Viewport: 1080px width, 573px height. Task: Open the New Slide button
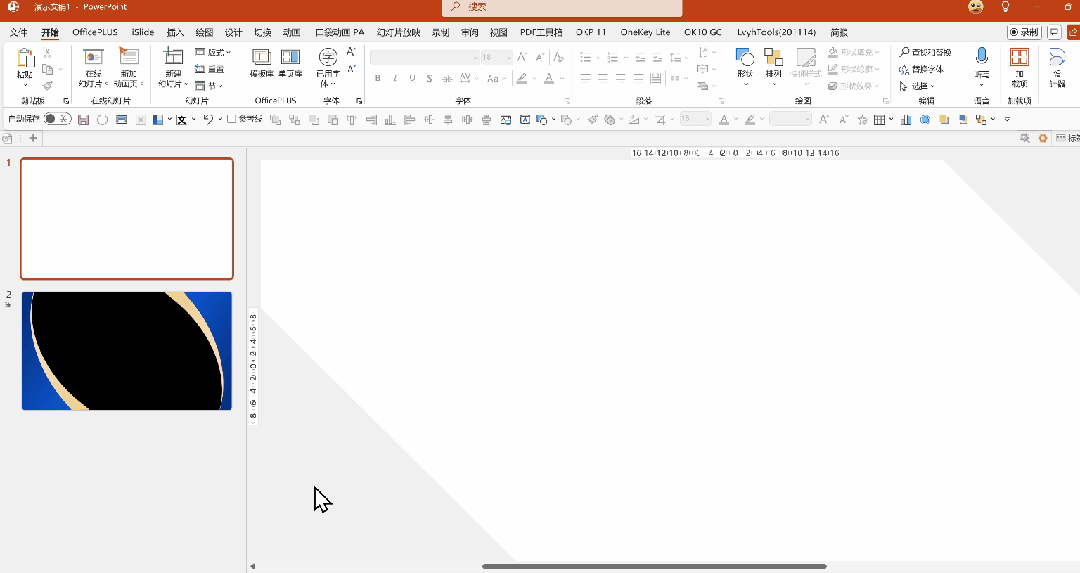coord(173,67)
